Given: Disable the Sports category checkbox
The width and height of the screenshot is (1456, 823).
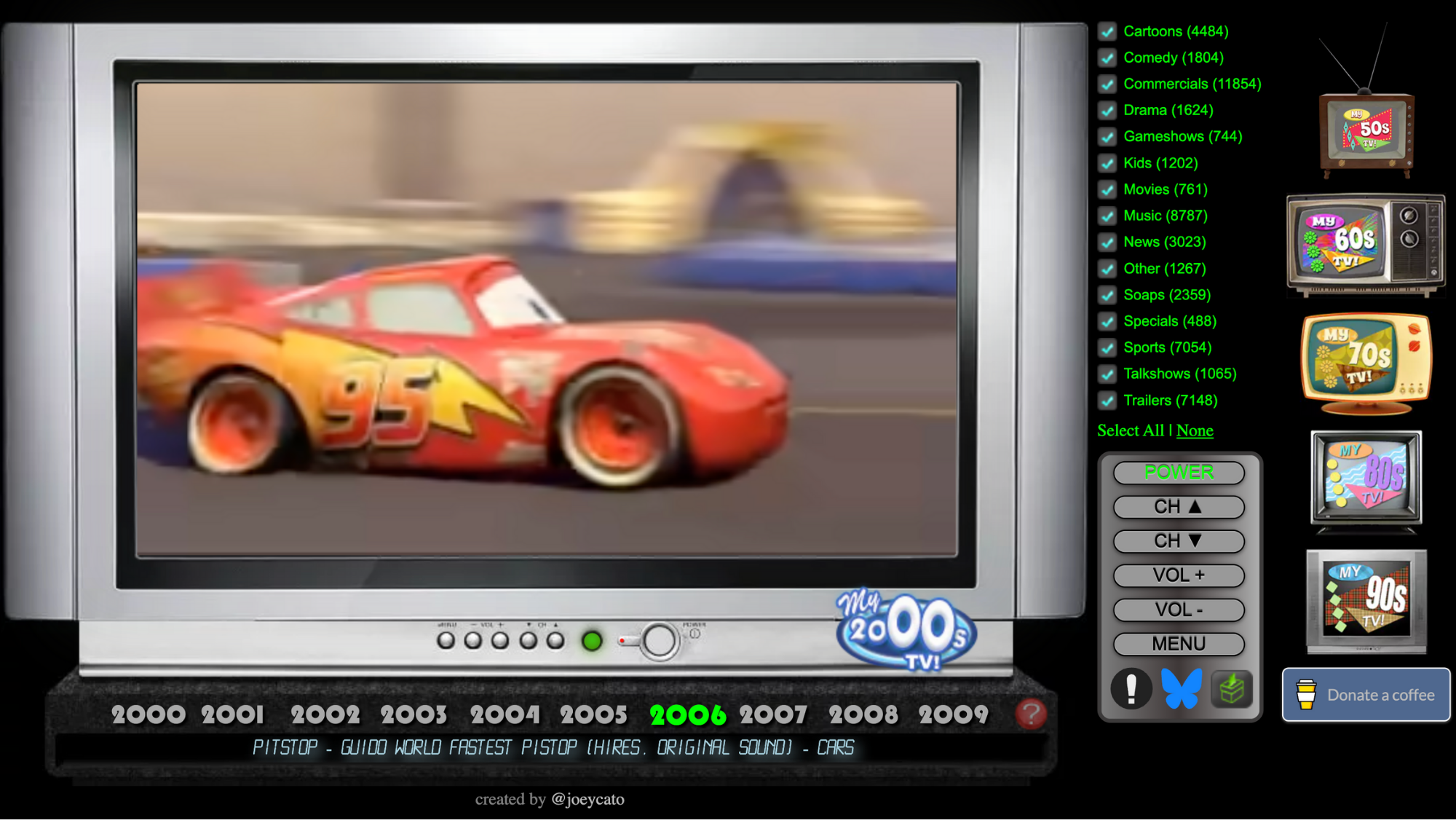Looking at the screenshot, I should (1107, 348).
